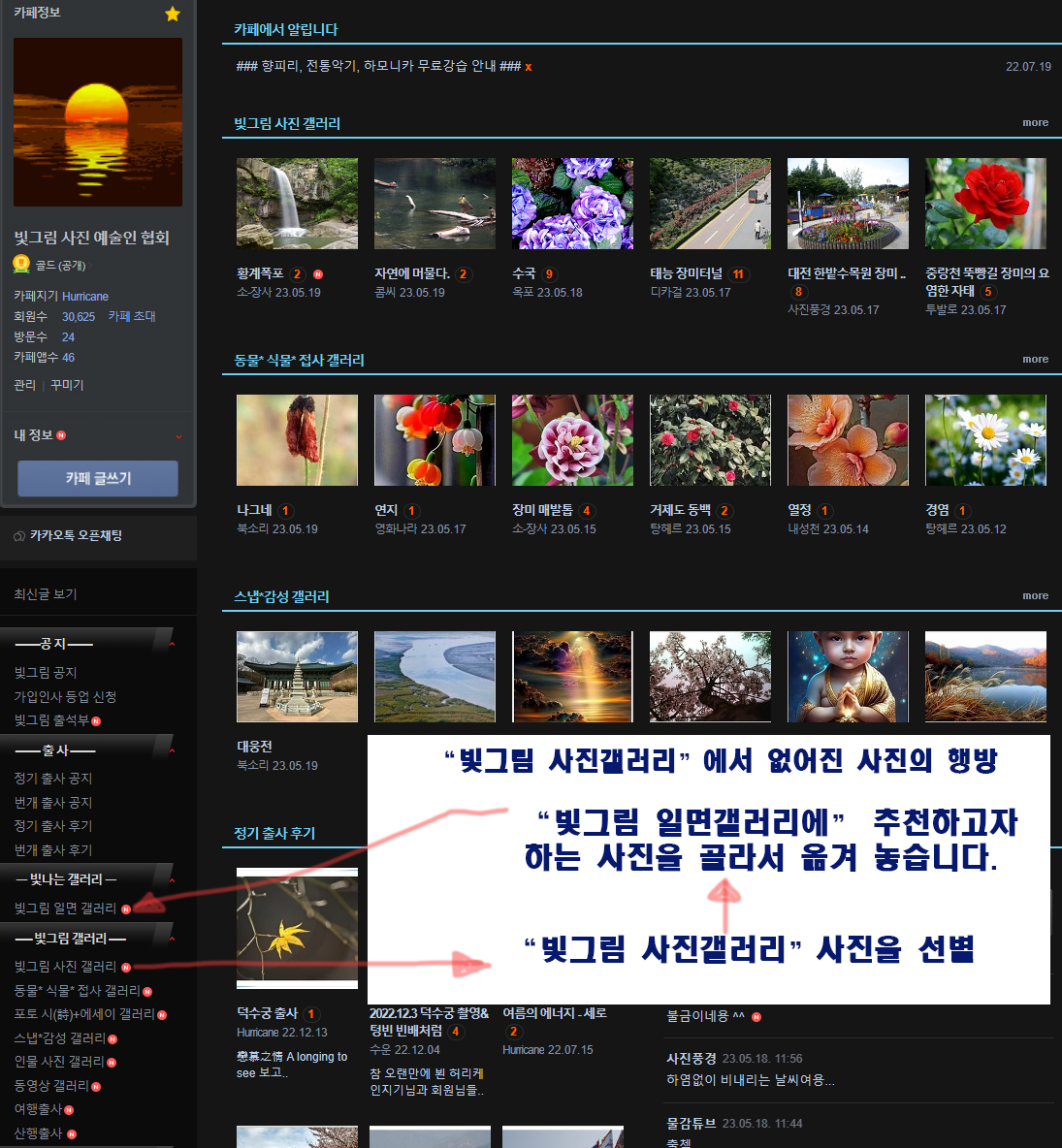1062x1148 pixels.
Task: Open 여행출사 board
Action: [38, 1109]
